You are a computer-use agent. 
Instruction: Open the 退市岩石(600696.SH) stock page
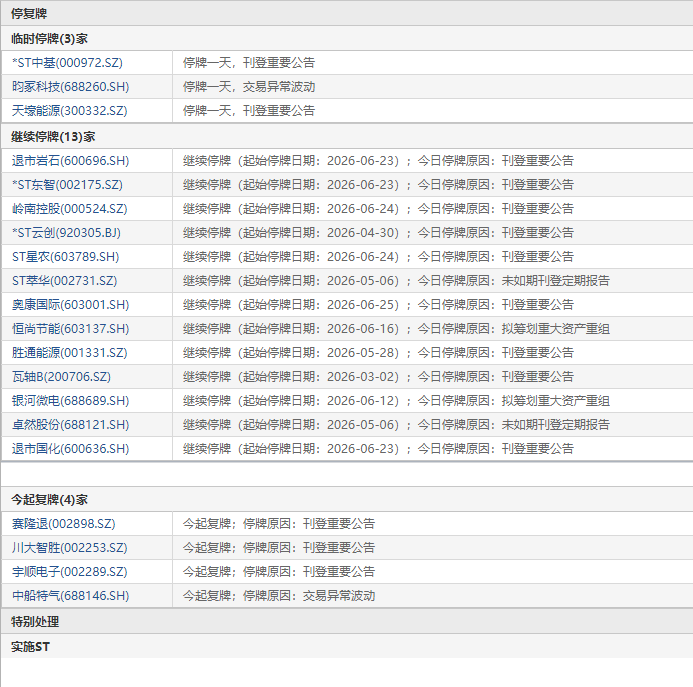pyautogui.click(x=71, y=160)
